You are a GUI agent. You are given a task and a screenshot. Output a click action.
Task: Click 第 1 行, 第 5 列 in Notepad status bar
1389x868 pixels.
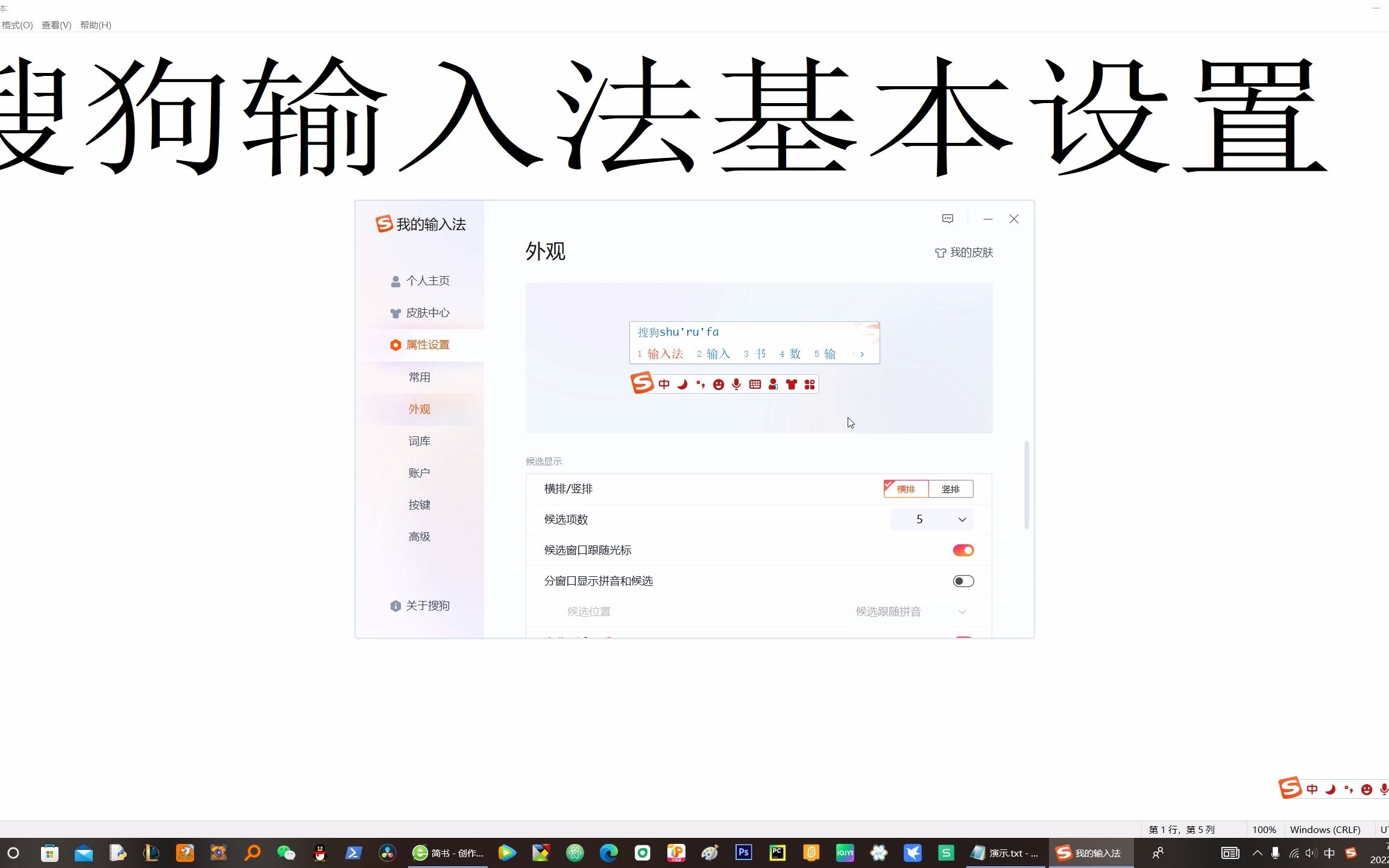coord(1181,829)
